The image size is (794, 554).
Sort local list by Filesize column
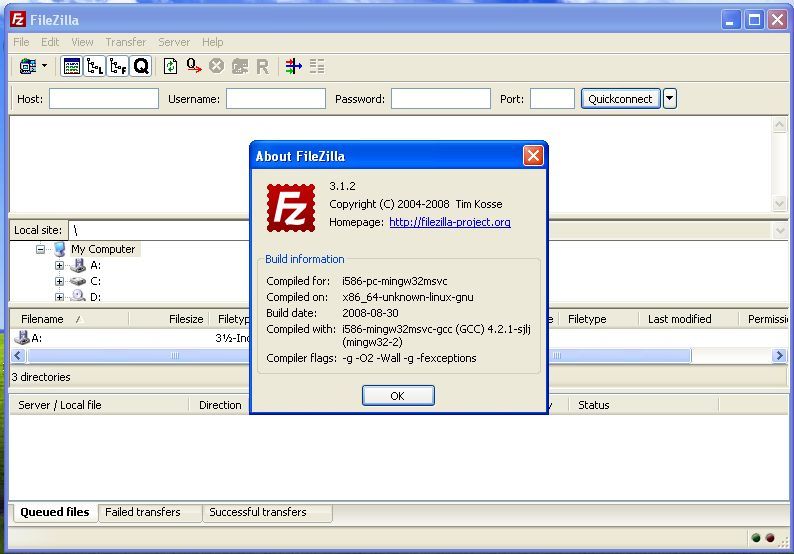coord(171,319)
